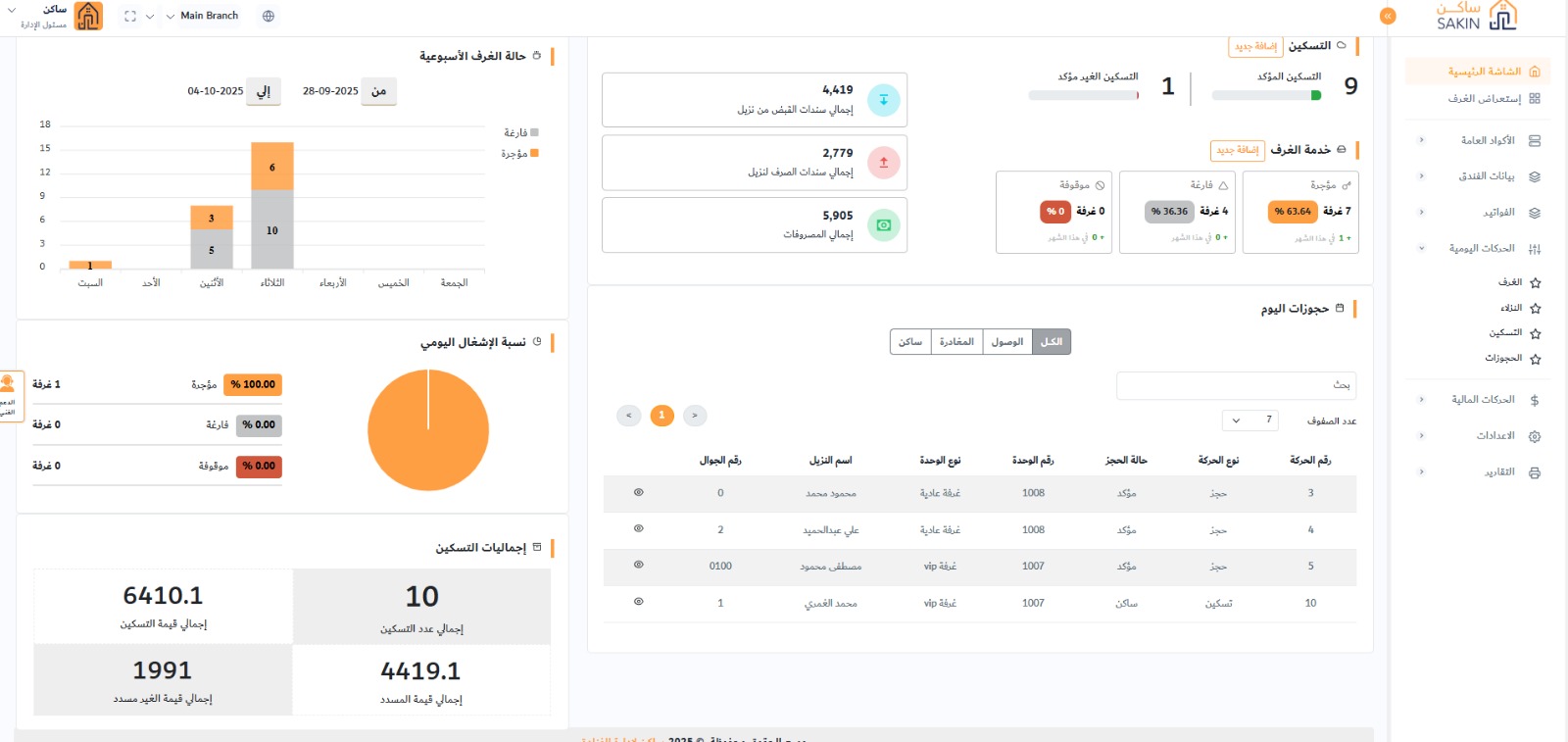Select المغادرة tab in today's bookings
The width and height of the screenshot is (1568, 742).
point(955,342)
